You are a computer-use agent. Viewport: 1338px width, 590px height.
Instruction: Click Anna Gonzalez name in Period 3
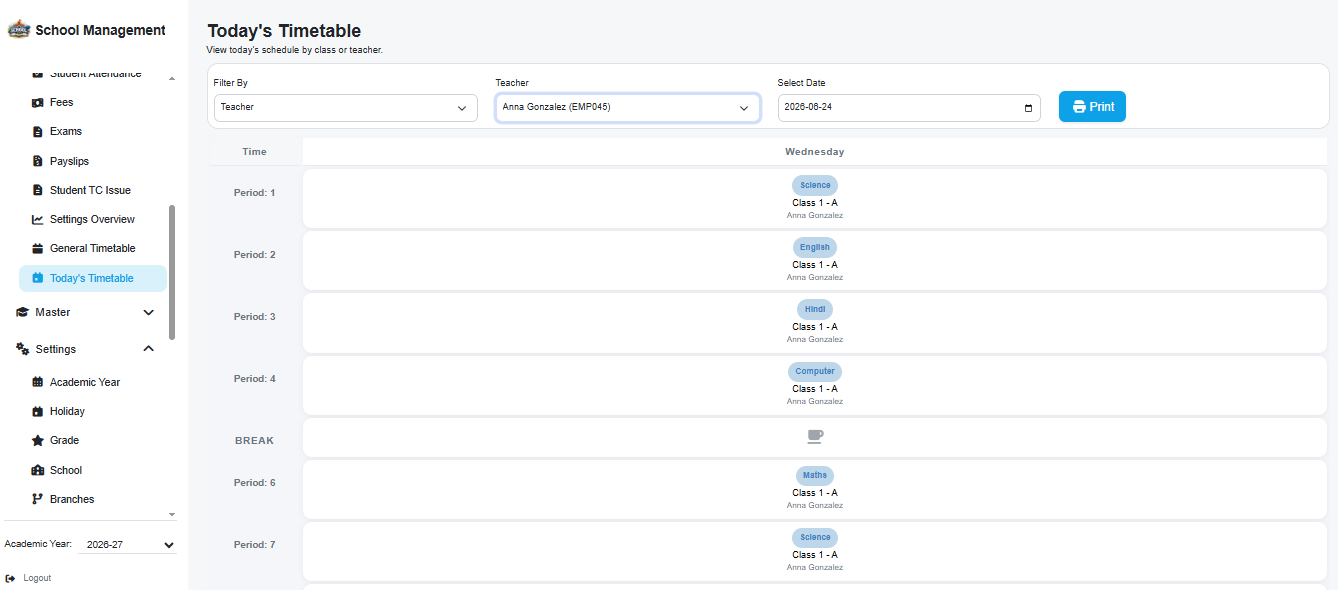(815, 339)
